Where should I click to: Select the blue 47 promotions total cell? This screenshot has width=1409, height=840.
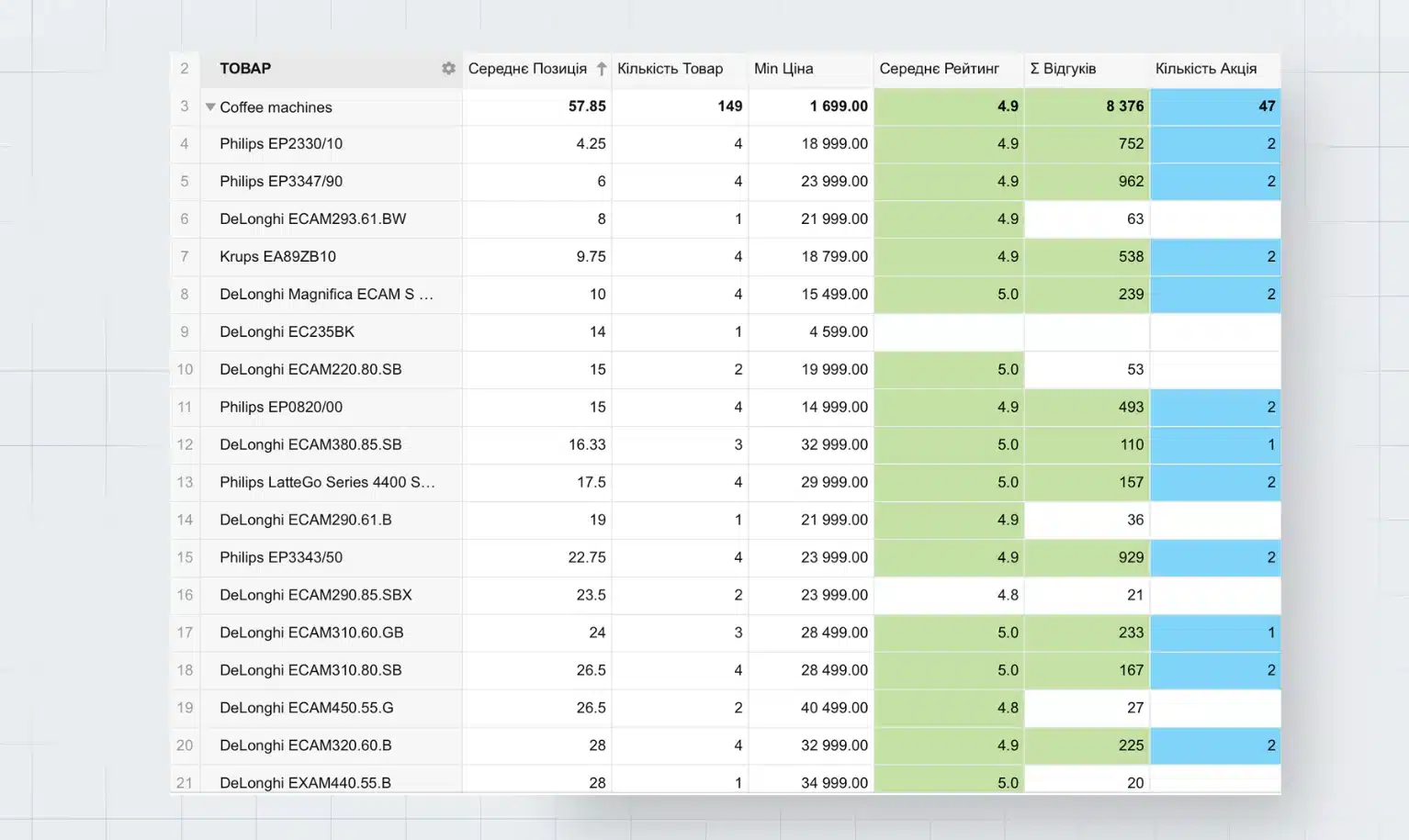coord(1214,106)
